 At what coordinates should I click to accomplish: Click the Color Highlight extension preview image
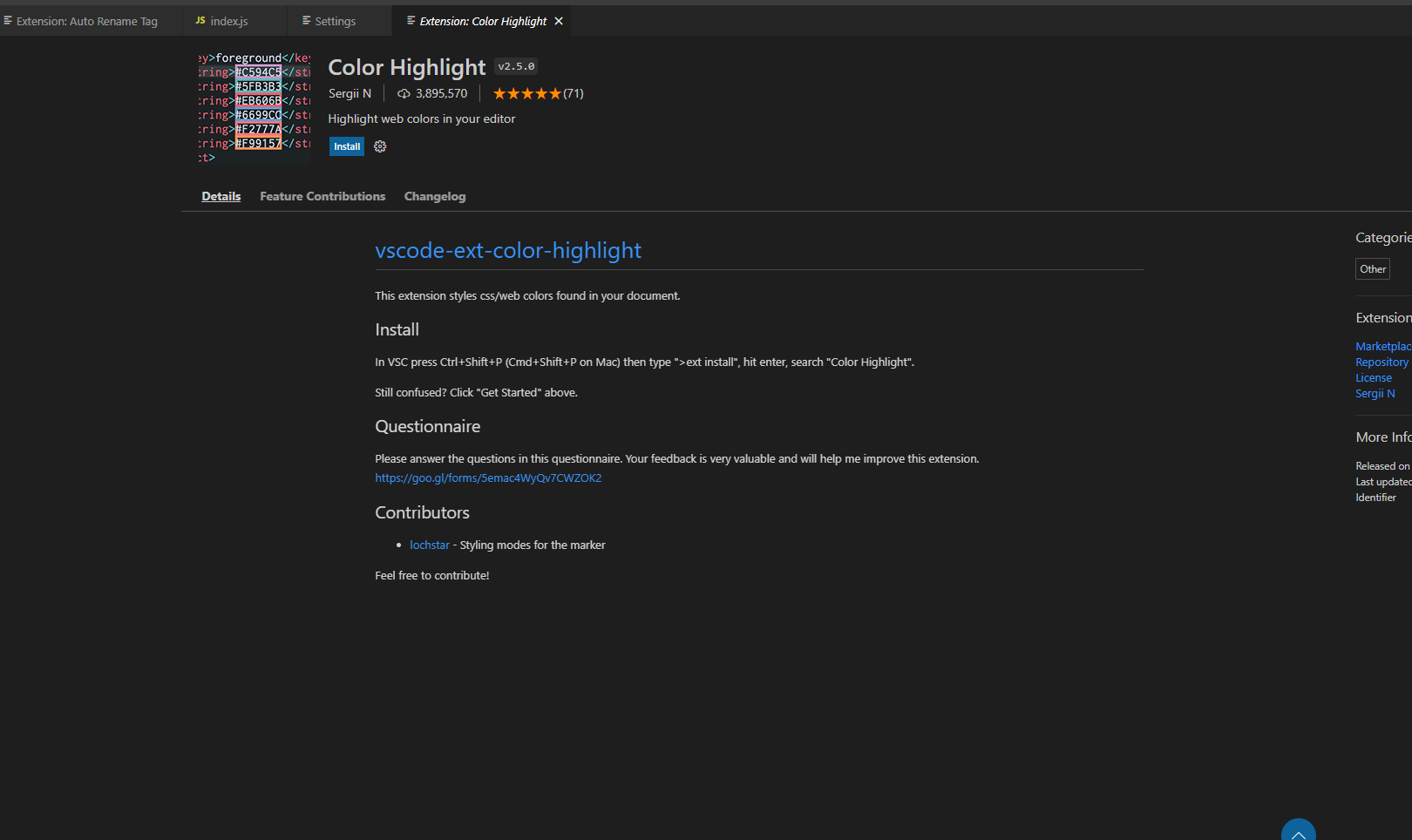tap(254, 108)
